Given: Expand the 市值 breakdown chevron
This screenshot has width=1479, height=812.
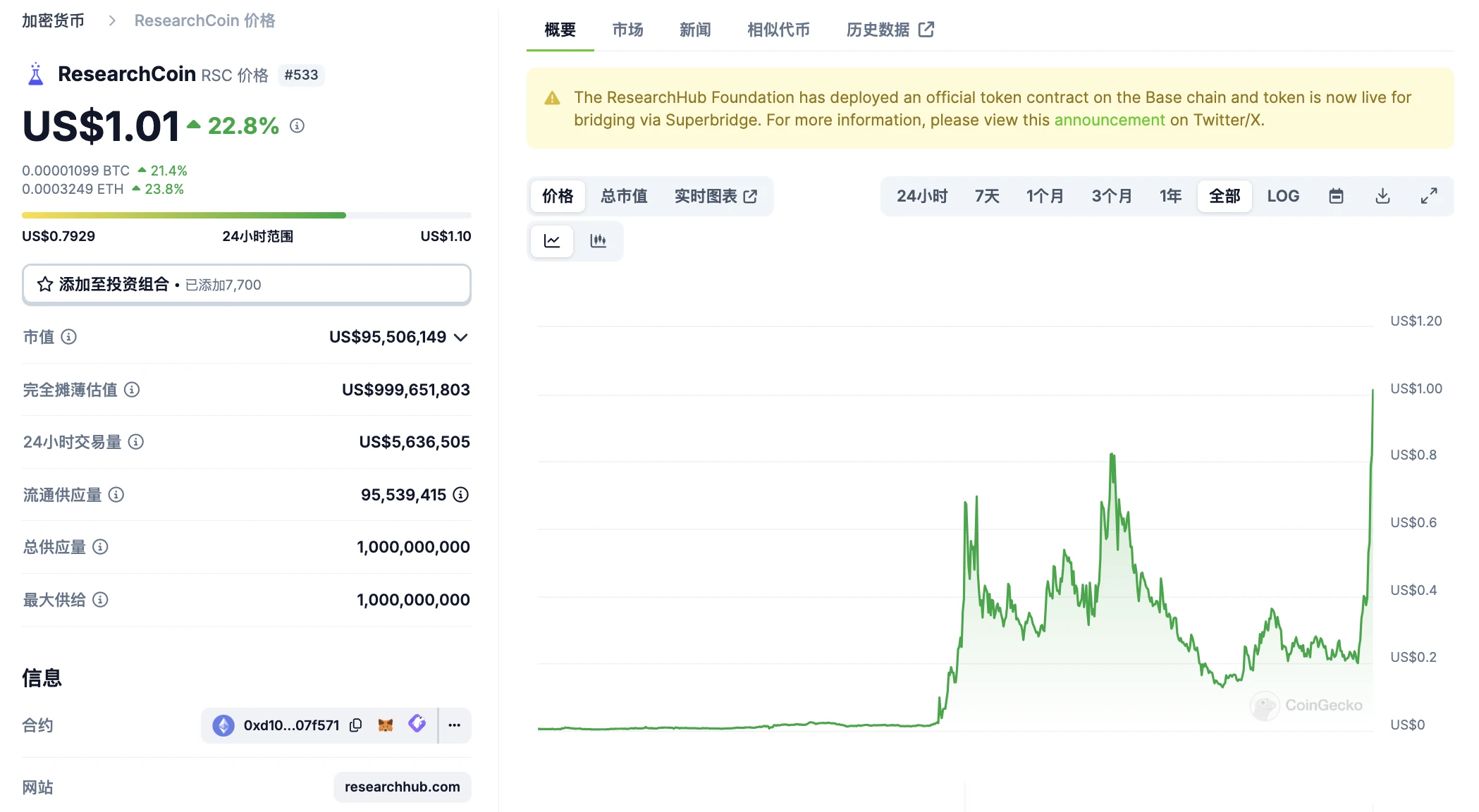Looking at the screenshot, I should coord(460,337).
